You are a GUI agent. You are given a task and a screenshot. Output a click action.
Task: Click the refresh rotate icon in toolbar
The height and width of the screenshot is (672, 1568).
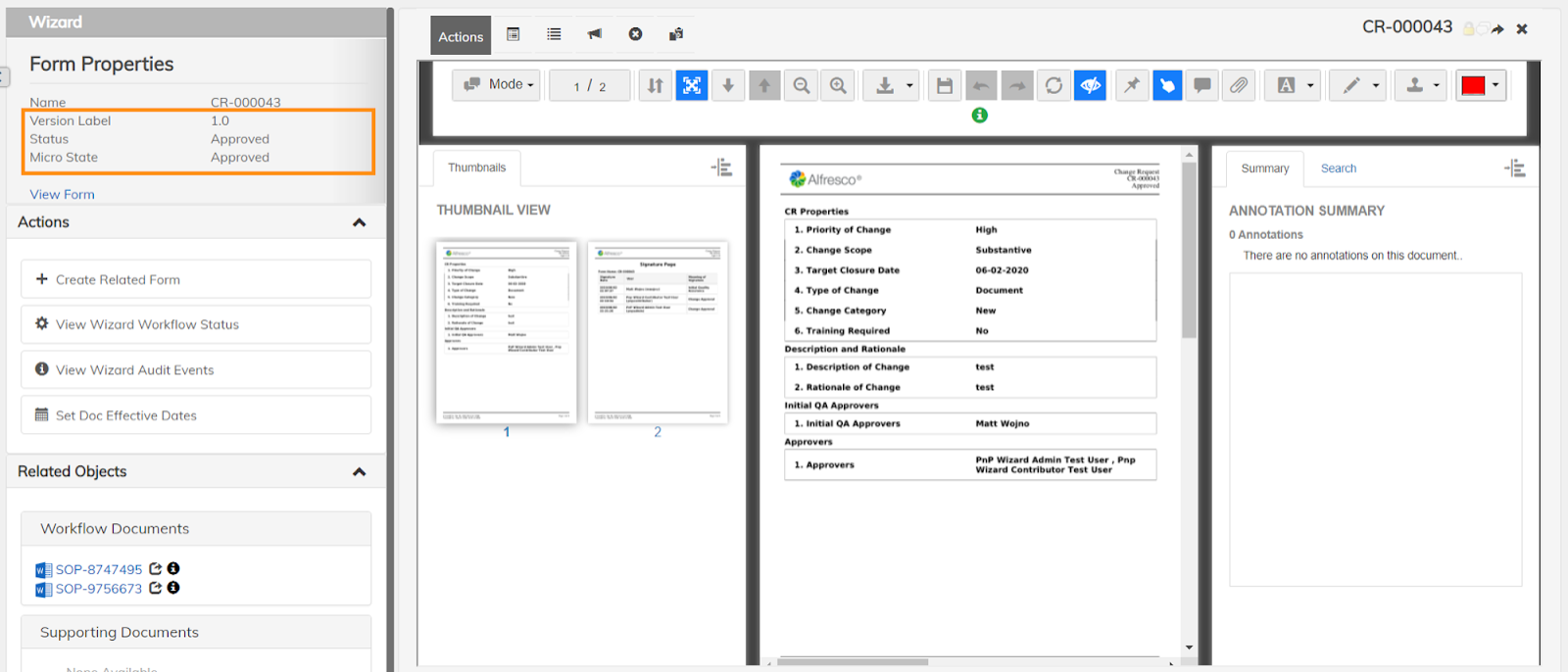(x=1053, y=85)
